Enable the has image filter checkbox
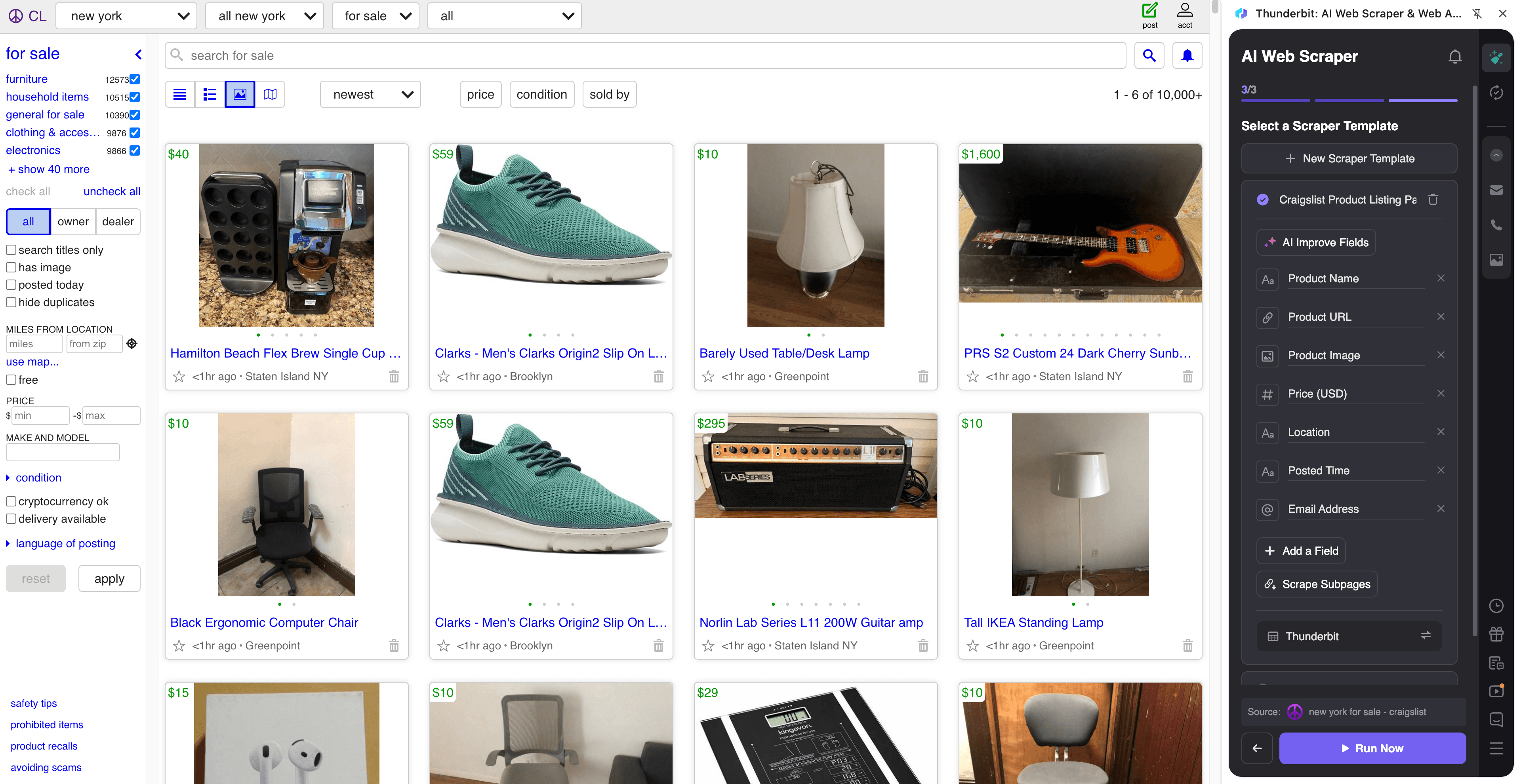Screen dimensions: 1521x784 click(x=11, y=267)
